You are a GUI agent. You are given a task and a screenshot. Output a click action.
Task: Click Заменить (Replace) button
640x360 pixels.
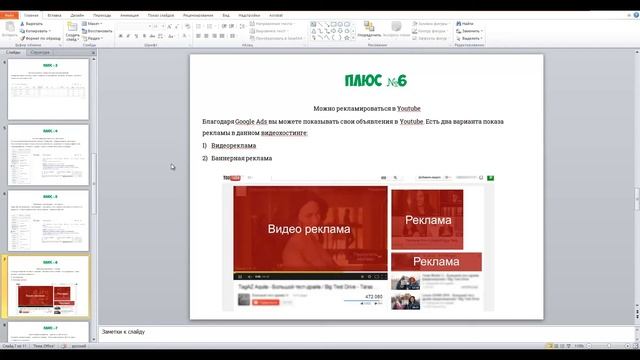[469, 31]
